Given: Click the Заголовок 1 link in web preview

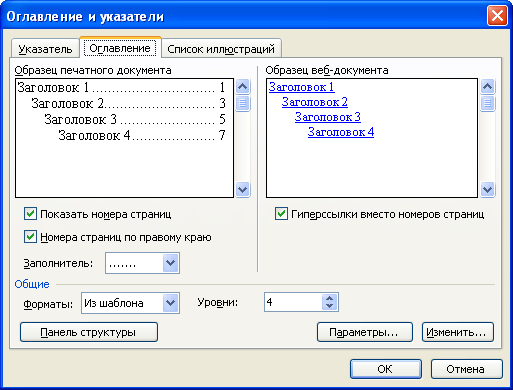Looking at the screenshot, I should pyautogui.click(x=301, y=87).
